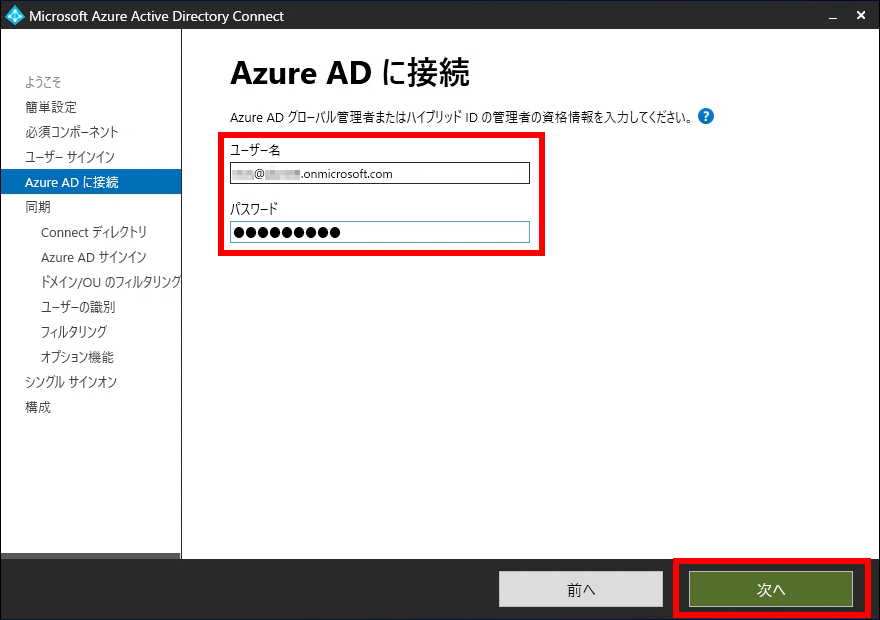Click the パスワード input field
Image resolution: width=880 pixels, height=620 pixels.
click(379, 232)
